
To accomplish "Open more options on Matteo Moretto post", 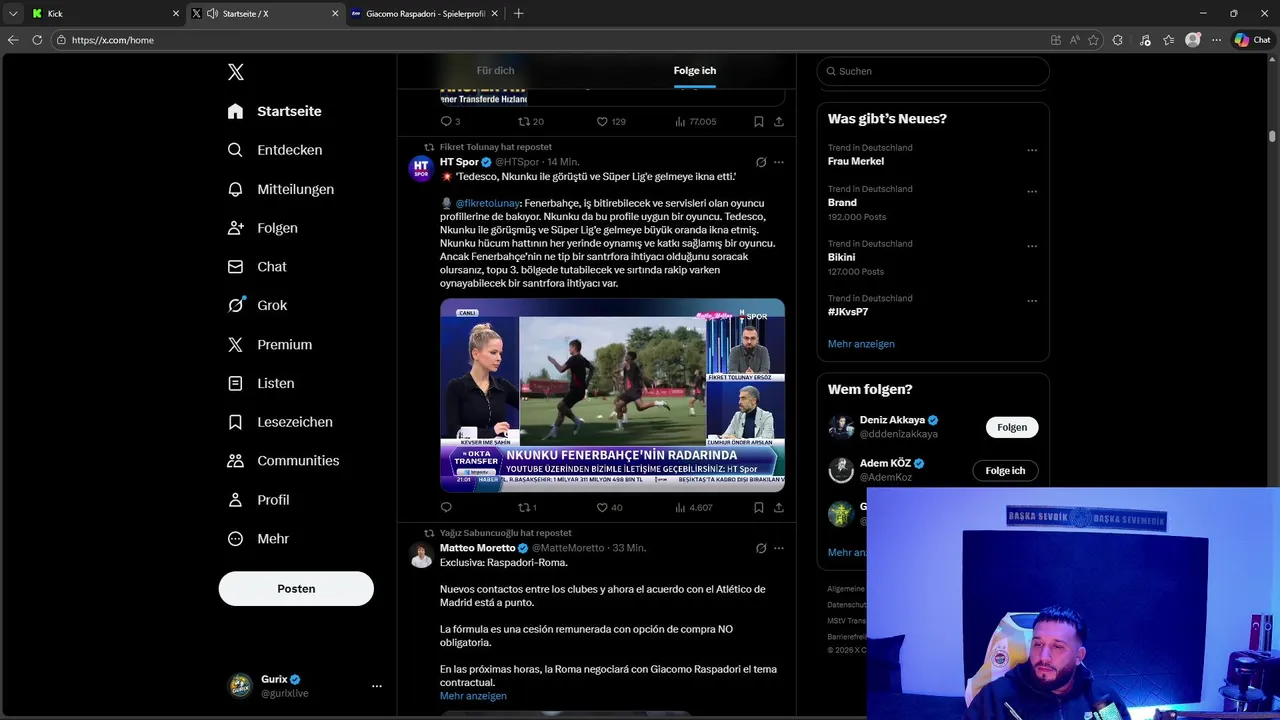I will [779, 548].
